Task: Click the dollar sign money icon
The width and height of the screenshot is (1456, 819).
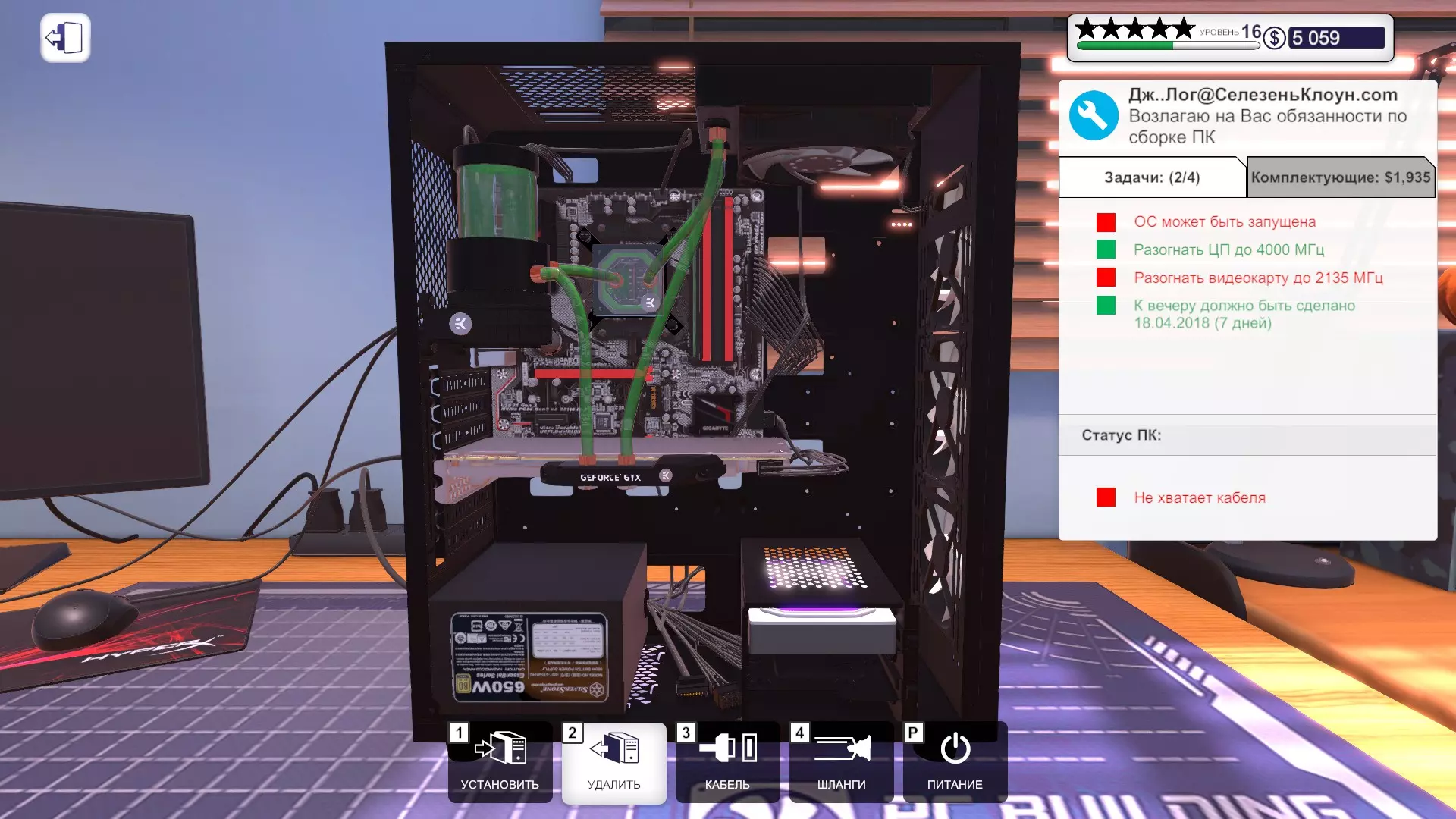Action: 1275,38
